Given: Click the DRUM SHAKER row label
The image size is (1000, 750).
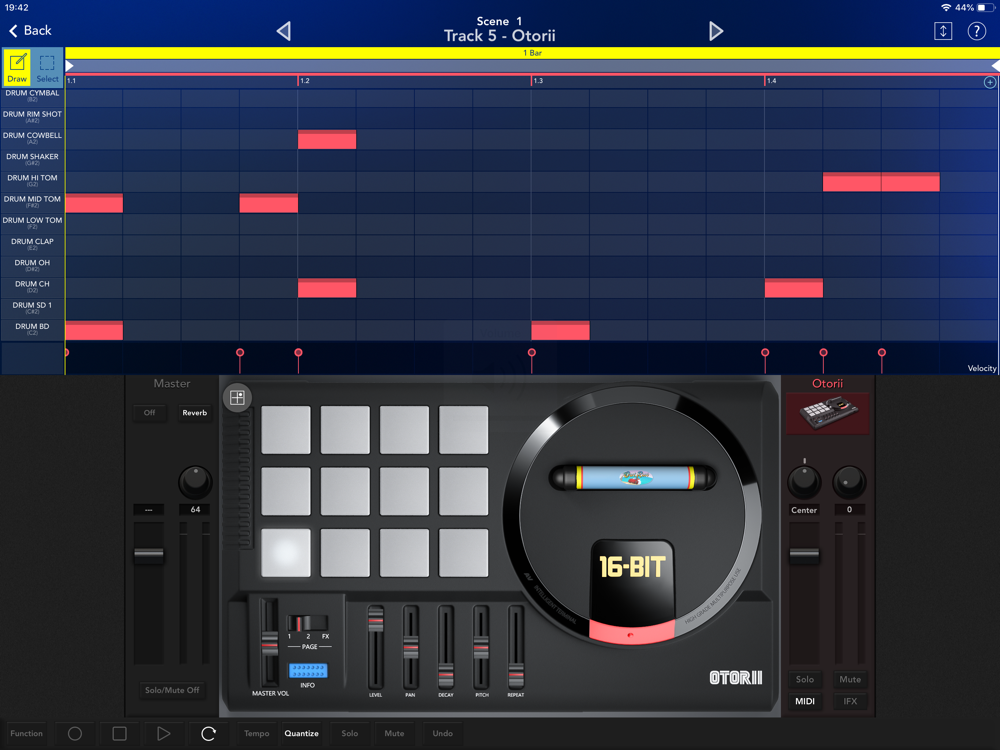Looking at the screenshot, I should click(32, 159).
